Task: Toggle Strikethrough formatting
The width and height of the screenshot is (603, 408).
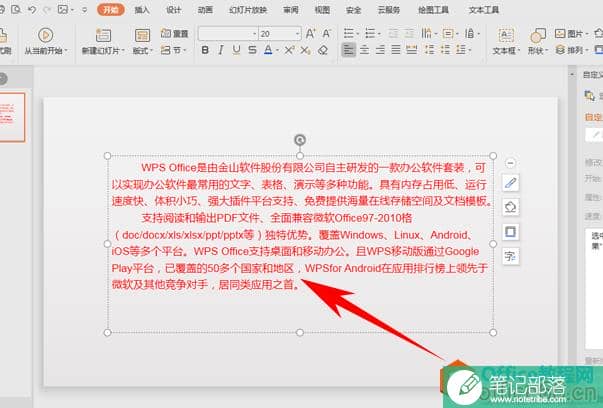Action: pos(252,50)
